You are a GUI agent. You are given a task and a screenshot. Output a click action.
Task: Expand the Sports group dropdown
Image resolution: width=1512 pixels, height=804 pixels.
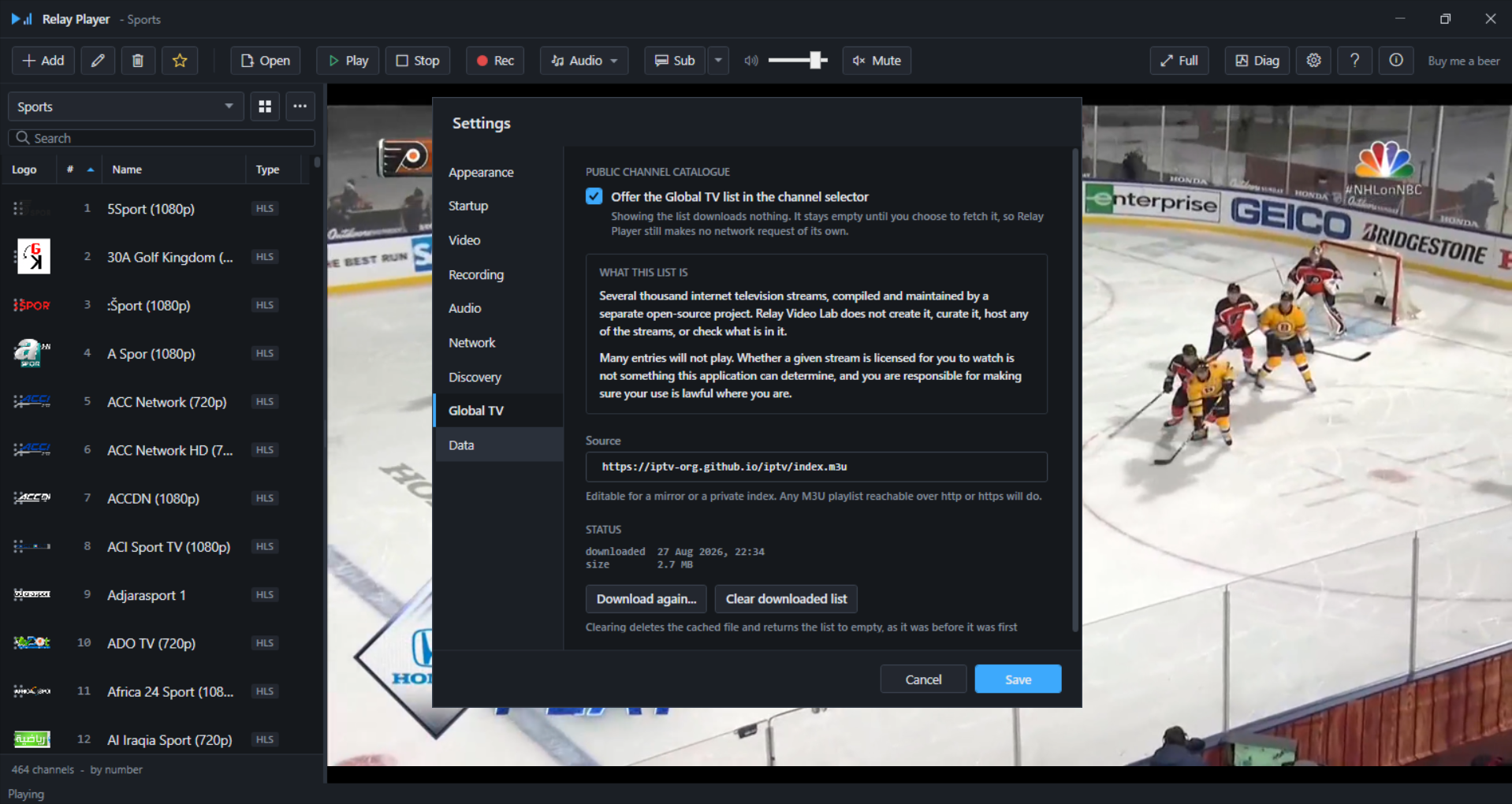pos(126,106)
